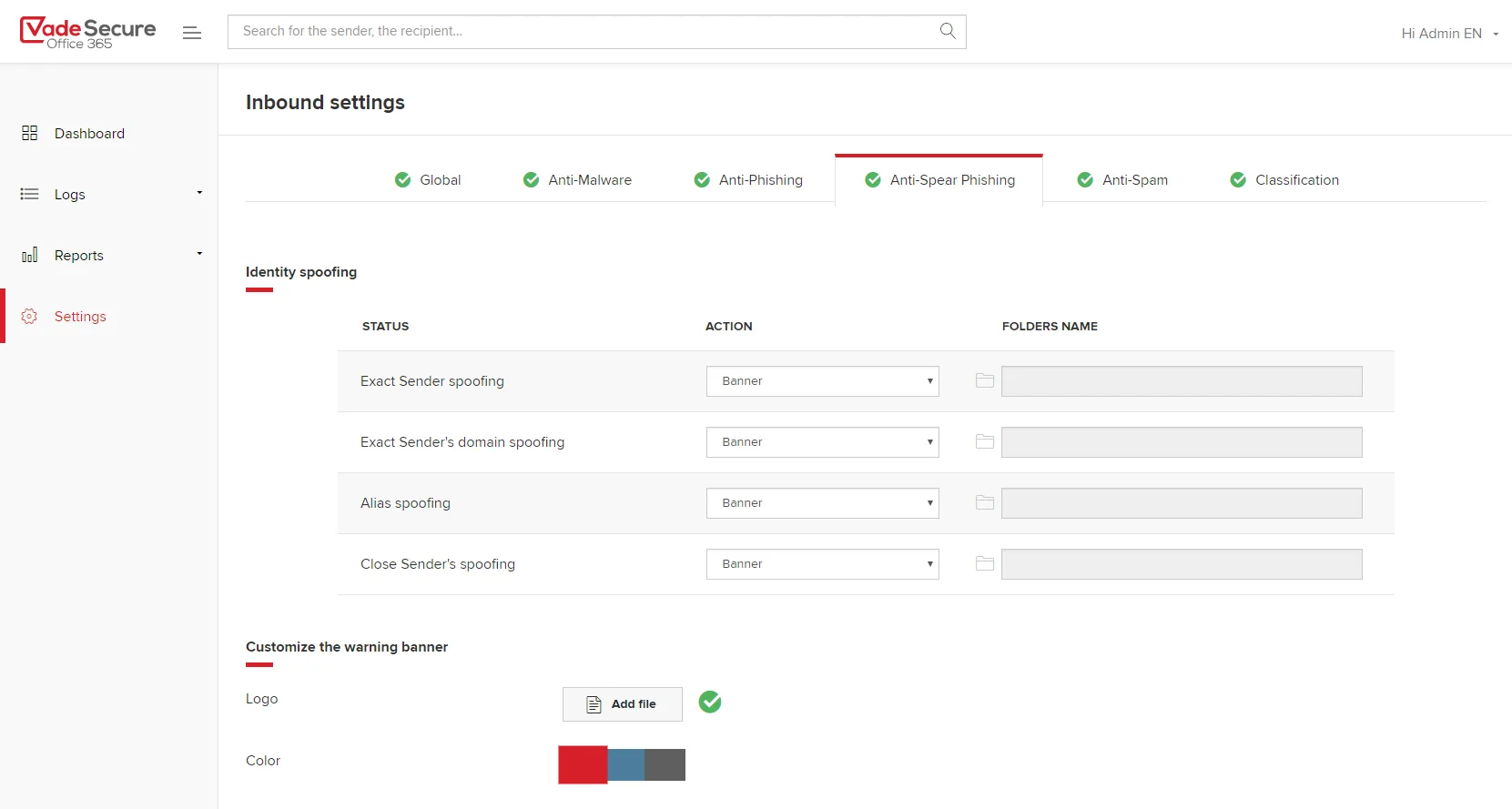Click the ACTION column header

coord(729,326)
